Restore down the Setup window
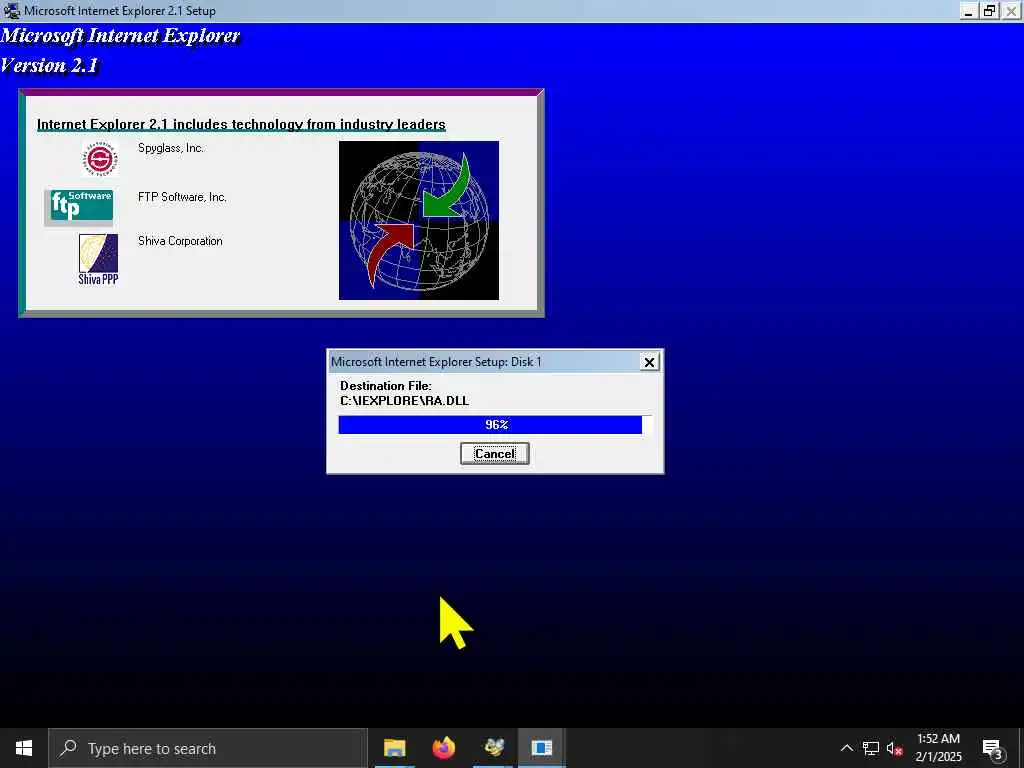This screenshot has width=1024, height=768. (x=990, y=10)
